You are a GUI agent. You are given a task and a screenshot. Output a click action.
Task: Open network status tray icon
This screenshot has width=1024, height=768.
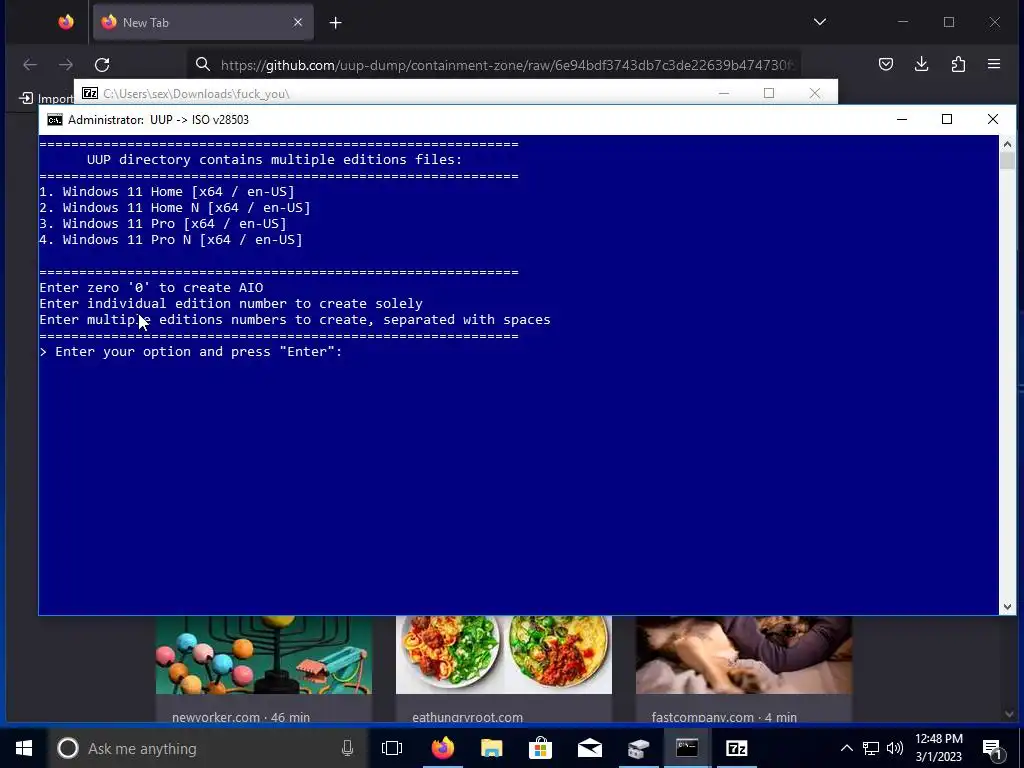click(x=871, y=748)
